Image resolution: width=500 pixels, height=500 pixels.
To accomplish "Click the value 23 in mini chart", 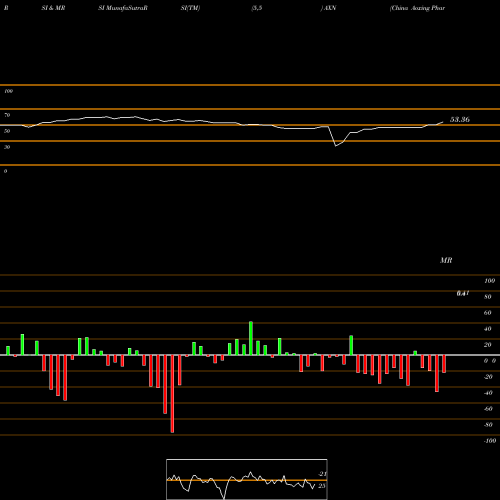I will point(321,486).
